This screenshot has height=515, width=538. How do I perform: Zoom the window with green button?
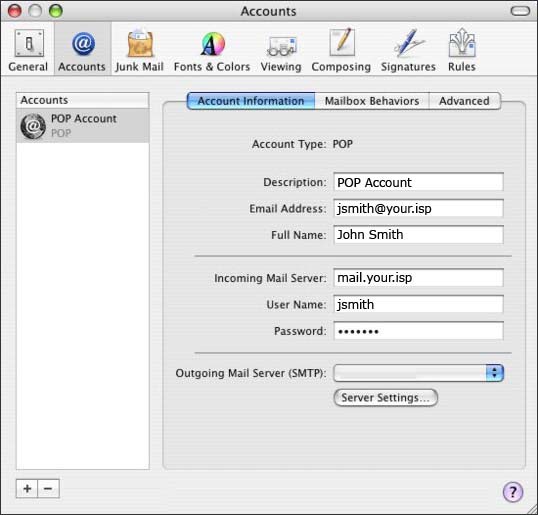56,11
